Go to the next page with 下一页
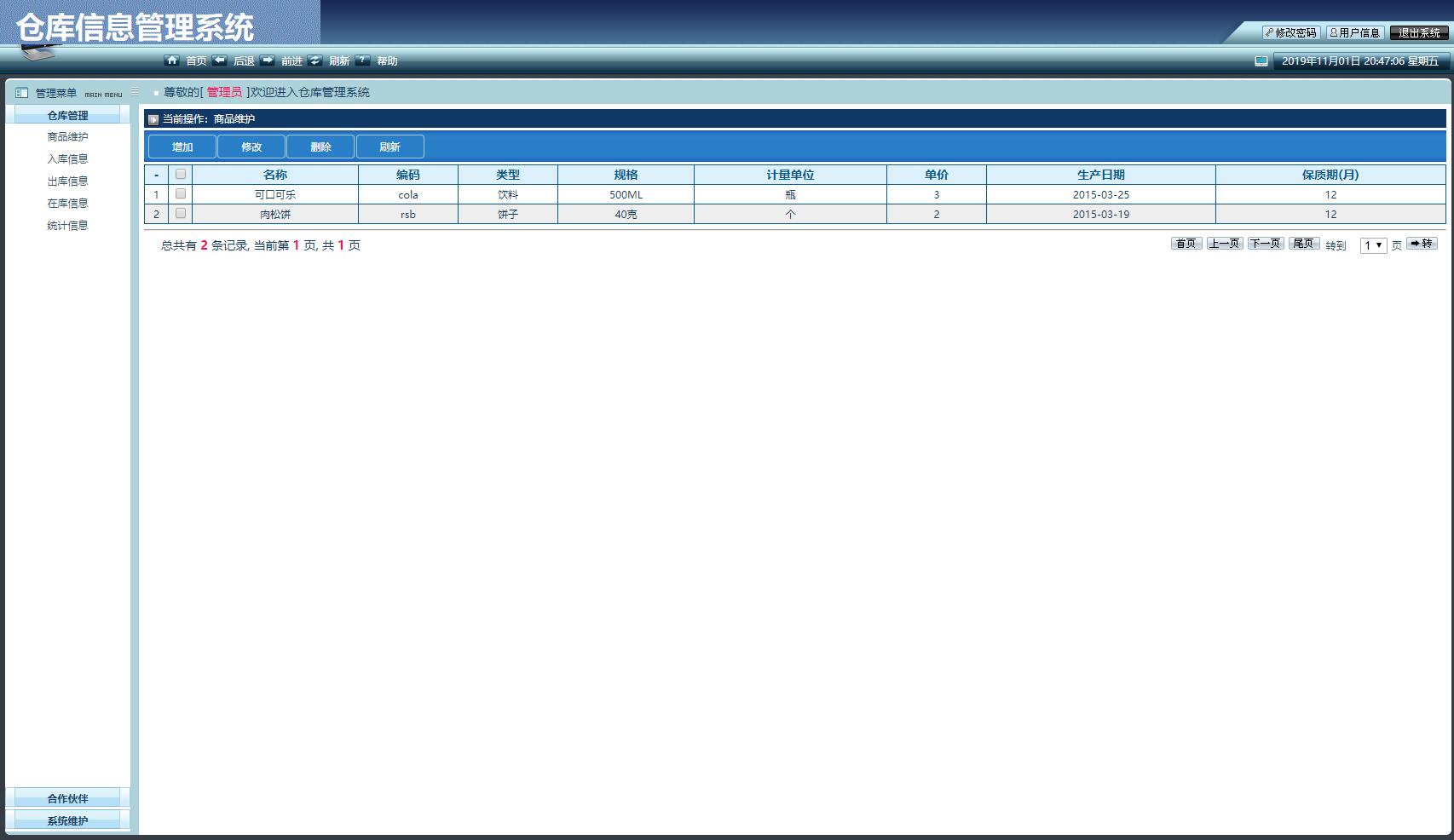The height and width of the screenshot is (840, 1454). point(1266,244)
